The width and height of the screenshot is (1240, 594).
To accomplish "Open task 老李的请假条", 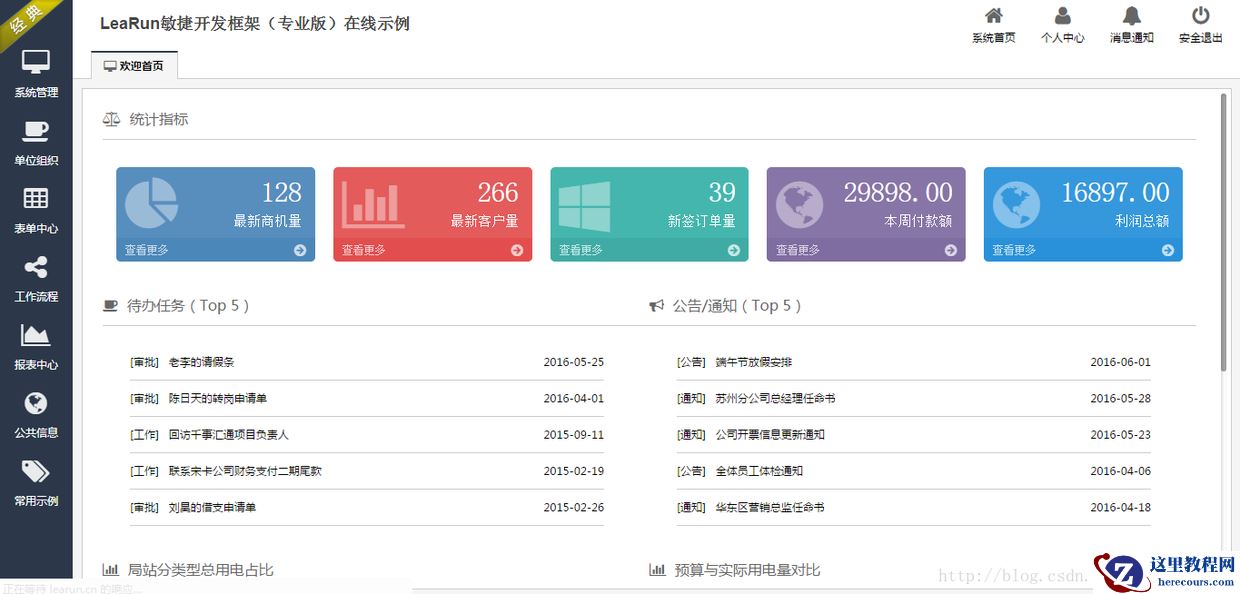I will pyautogui.click(x=201, y=362).
